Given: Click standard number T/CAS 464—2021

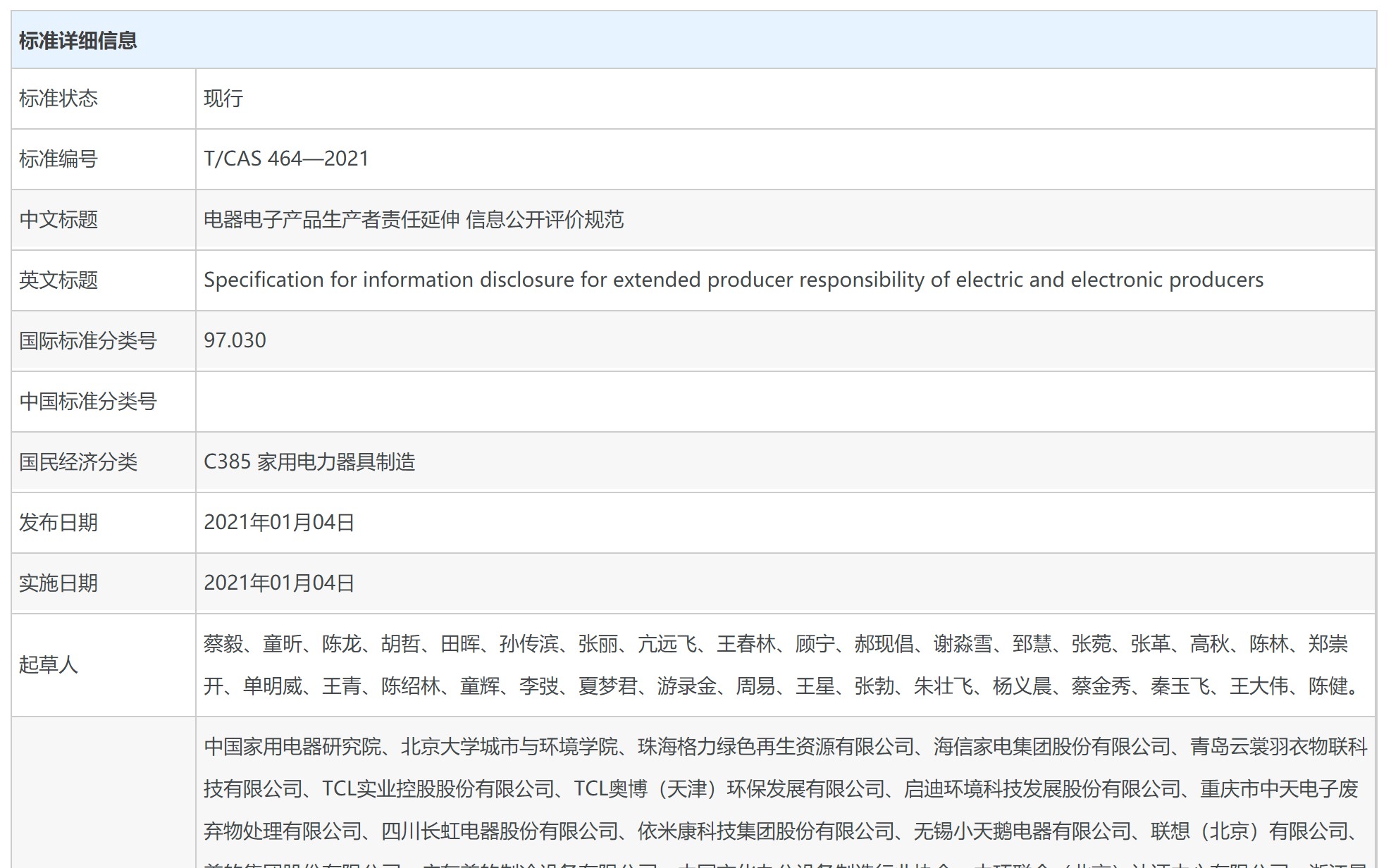Looking at the screenshot, I should click(x=286, y=159).
